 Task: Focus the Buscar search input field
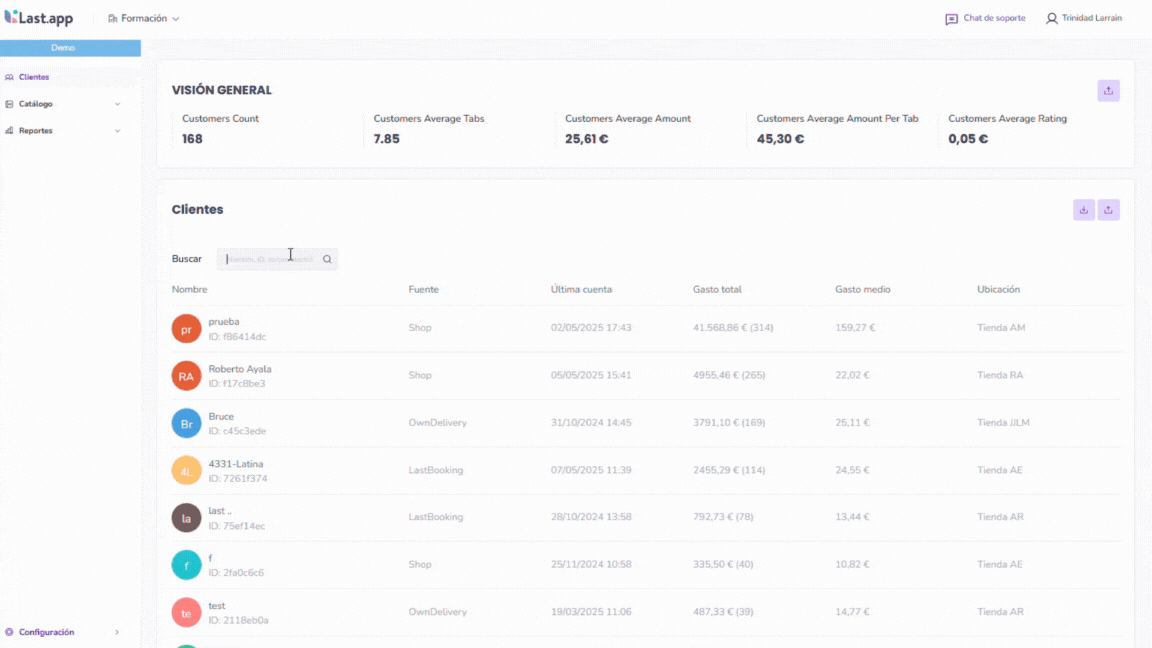pyautogui.click(x=270, y=259)
